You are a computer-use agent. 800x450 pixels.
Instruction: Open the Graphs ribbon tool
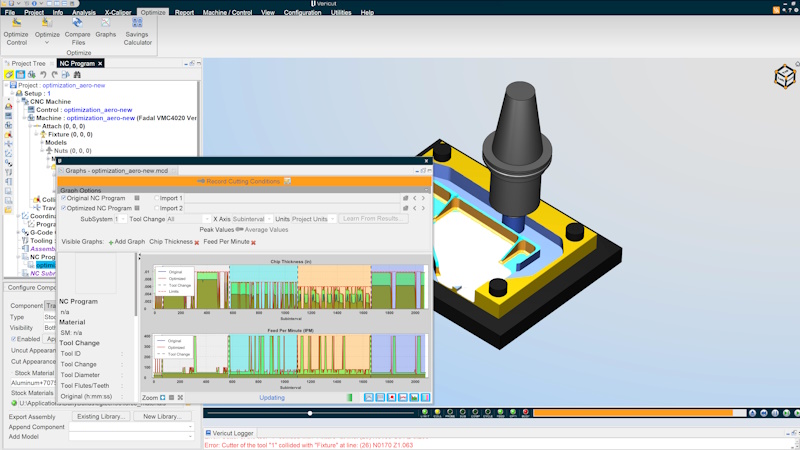coord(106,28)
